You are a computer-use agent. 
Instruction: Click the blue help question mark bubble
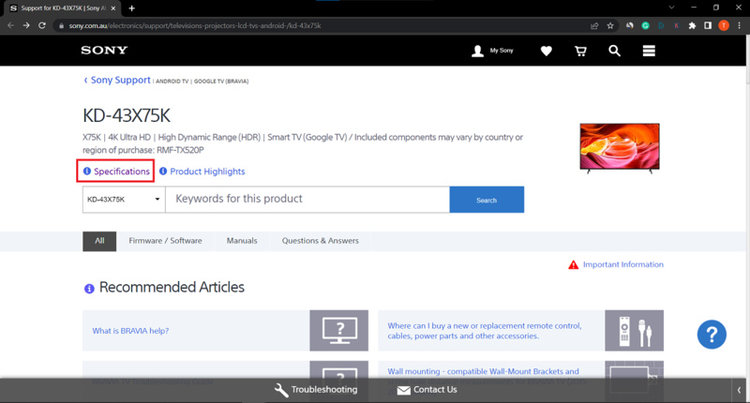[x=711, y=334]
